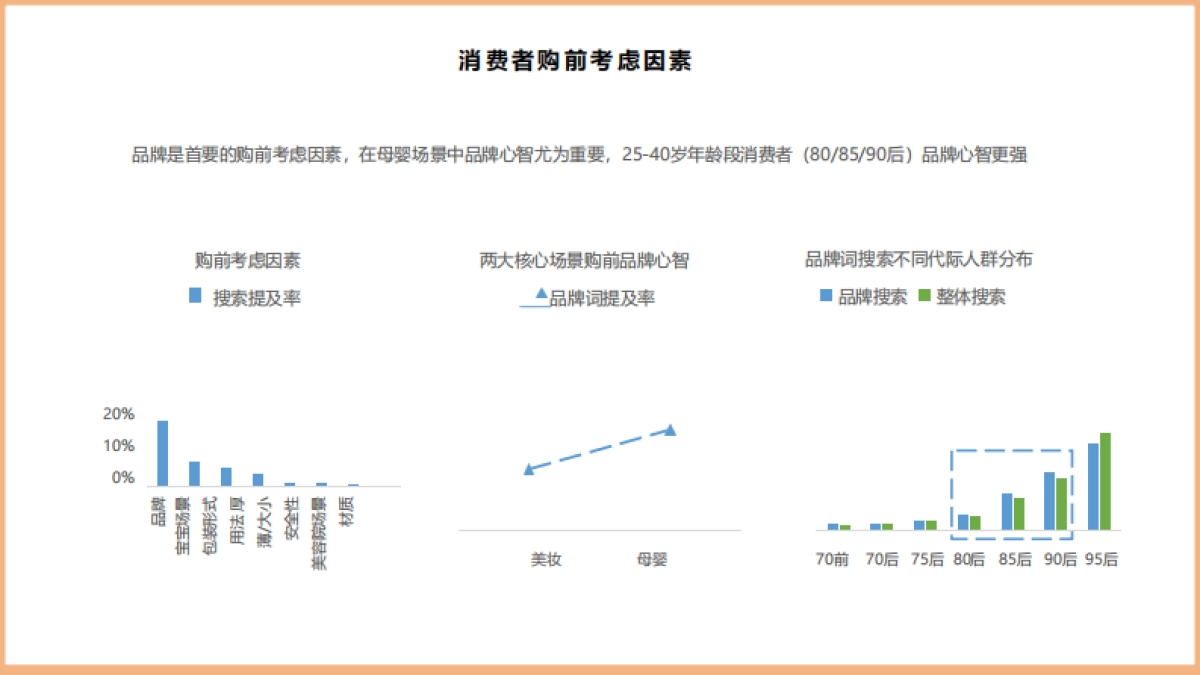
Task: Click the blue 搜索提及率 legend square
Action: [193, 296]
